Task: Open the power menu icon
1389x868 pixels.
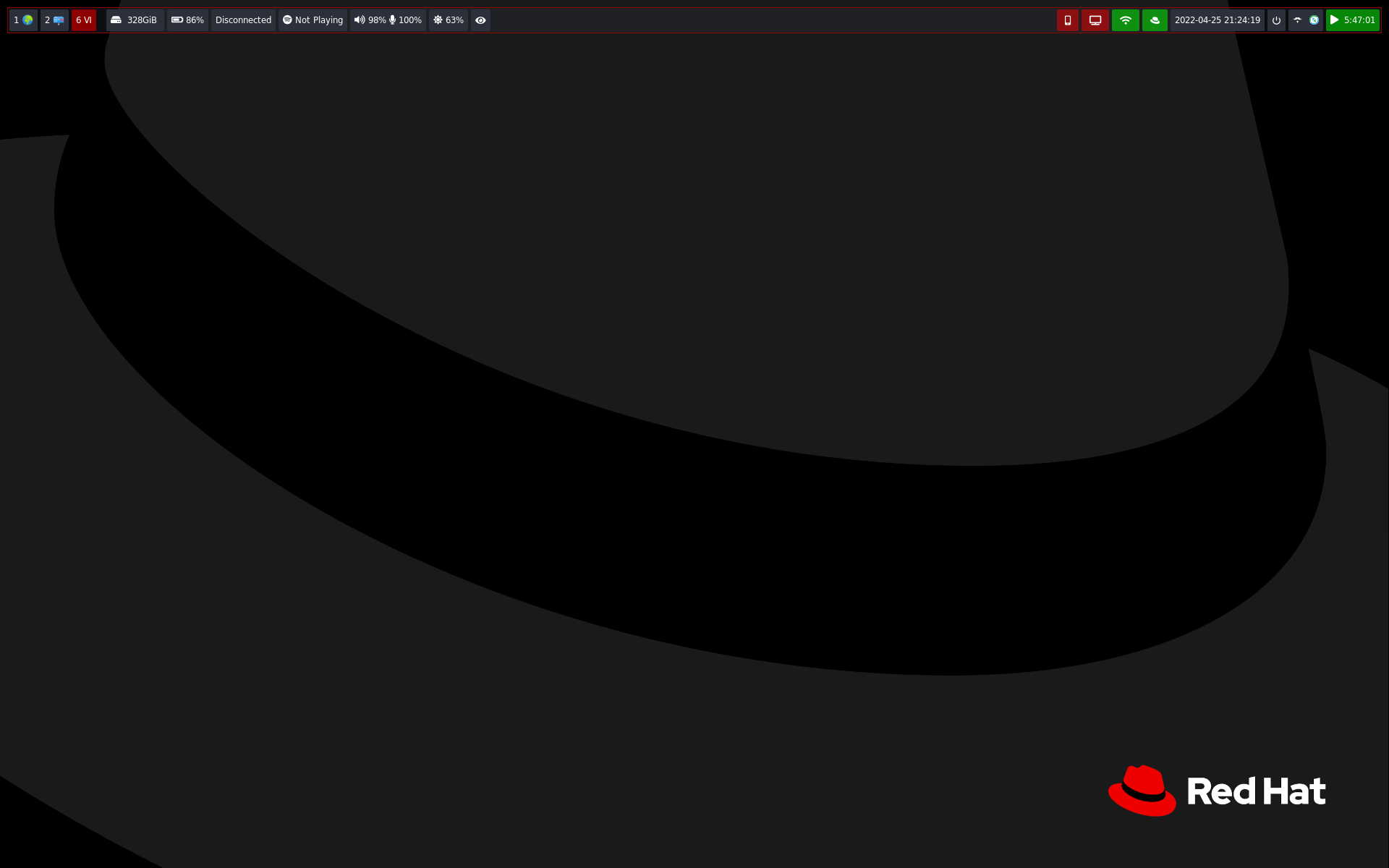Action: click(1276, 20)
